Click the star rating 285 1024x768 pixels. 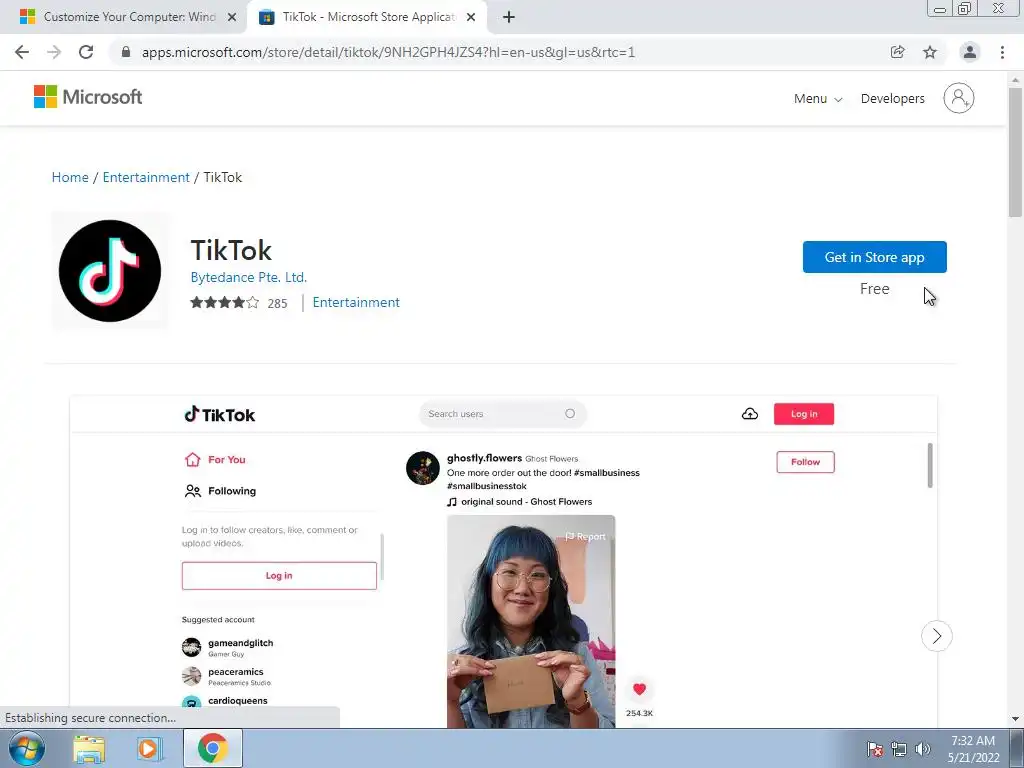pos(239,302)
